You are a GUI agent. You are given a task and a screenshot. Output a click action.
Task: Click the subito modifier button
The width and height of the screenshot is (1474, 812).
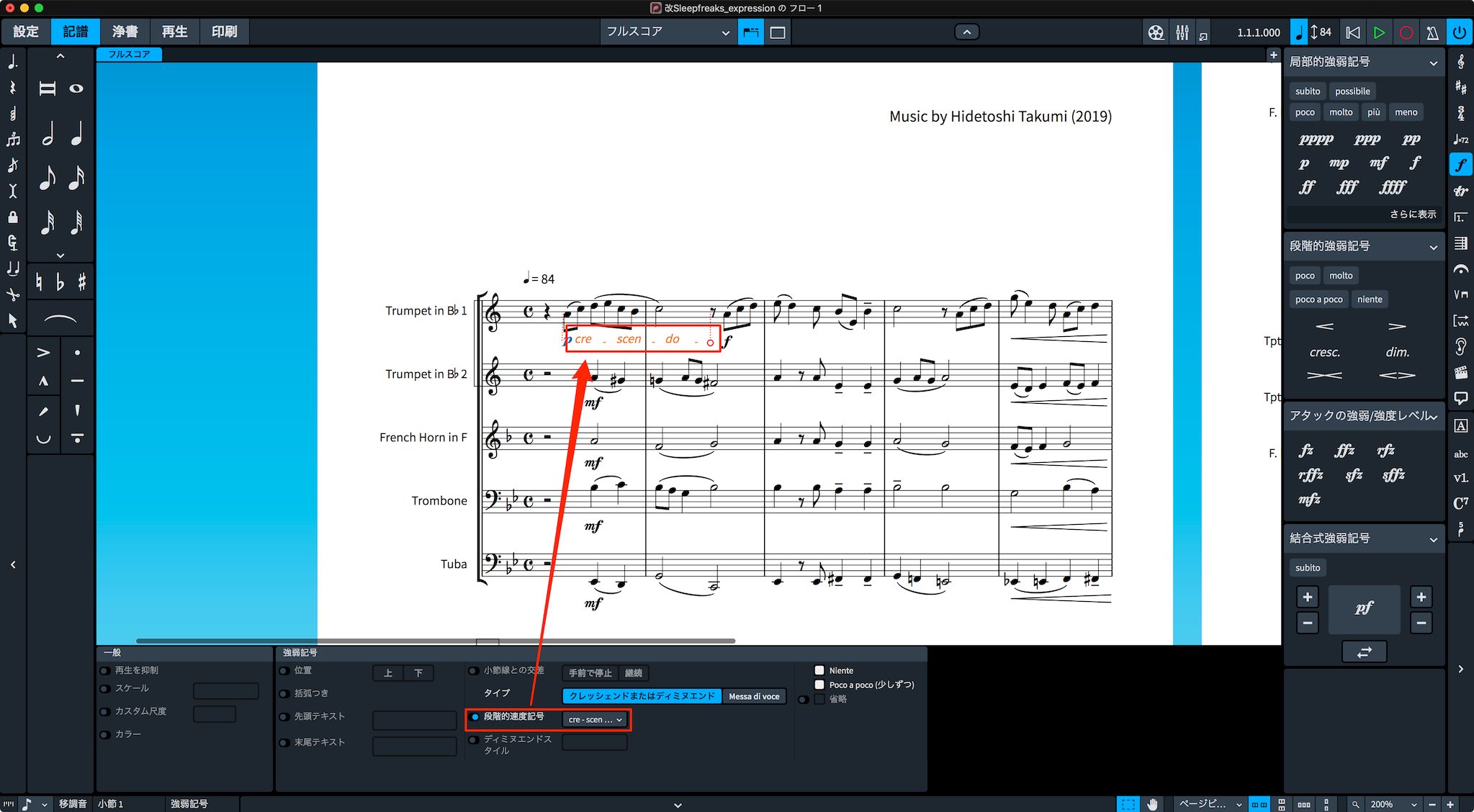tap(1308, 91)
